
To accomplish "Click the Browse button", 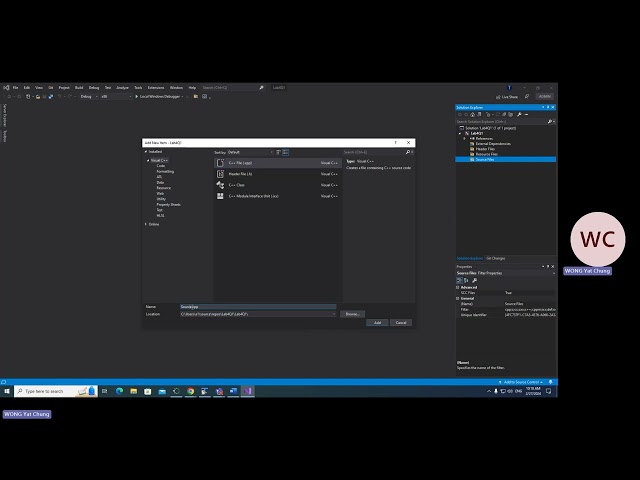I will [x=352, y=314].
